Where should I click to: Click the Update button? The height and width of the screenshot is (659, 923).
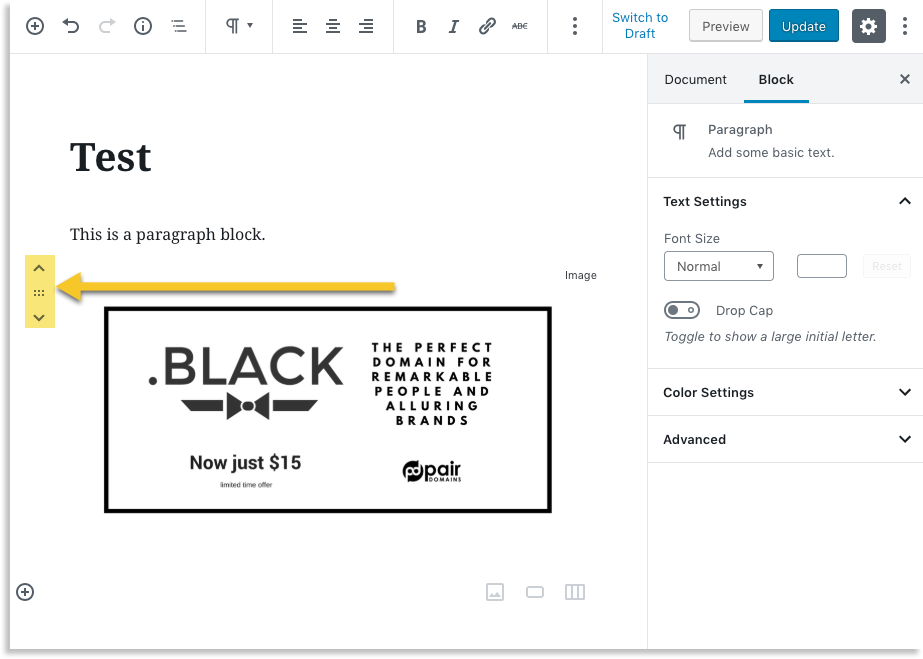click(803, 27)
